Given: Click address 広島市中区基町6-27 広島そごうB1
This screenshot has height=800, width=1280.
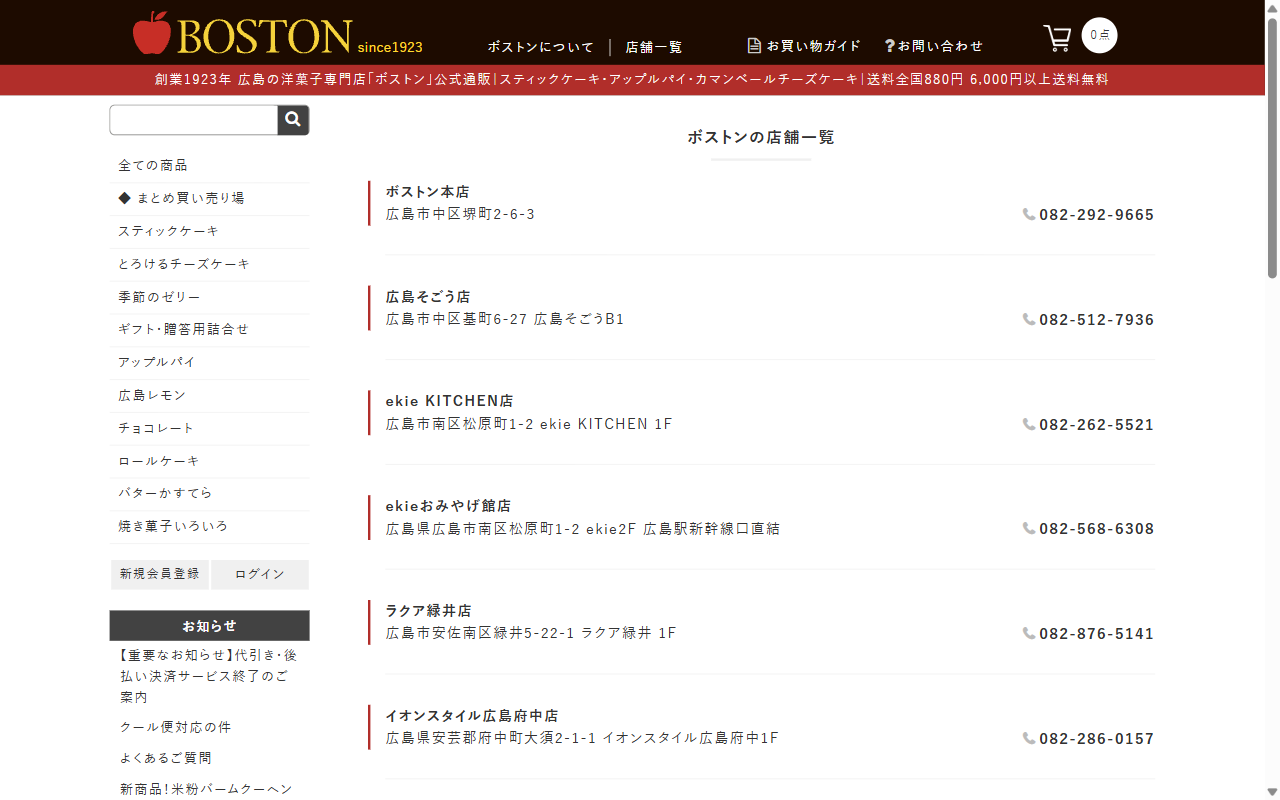Looking at the screenshot, I should [505, 320].
